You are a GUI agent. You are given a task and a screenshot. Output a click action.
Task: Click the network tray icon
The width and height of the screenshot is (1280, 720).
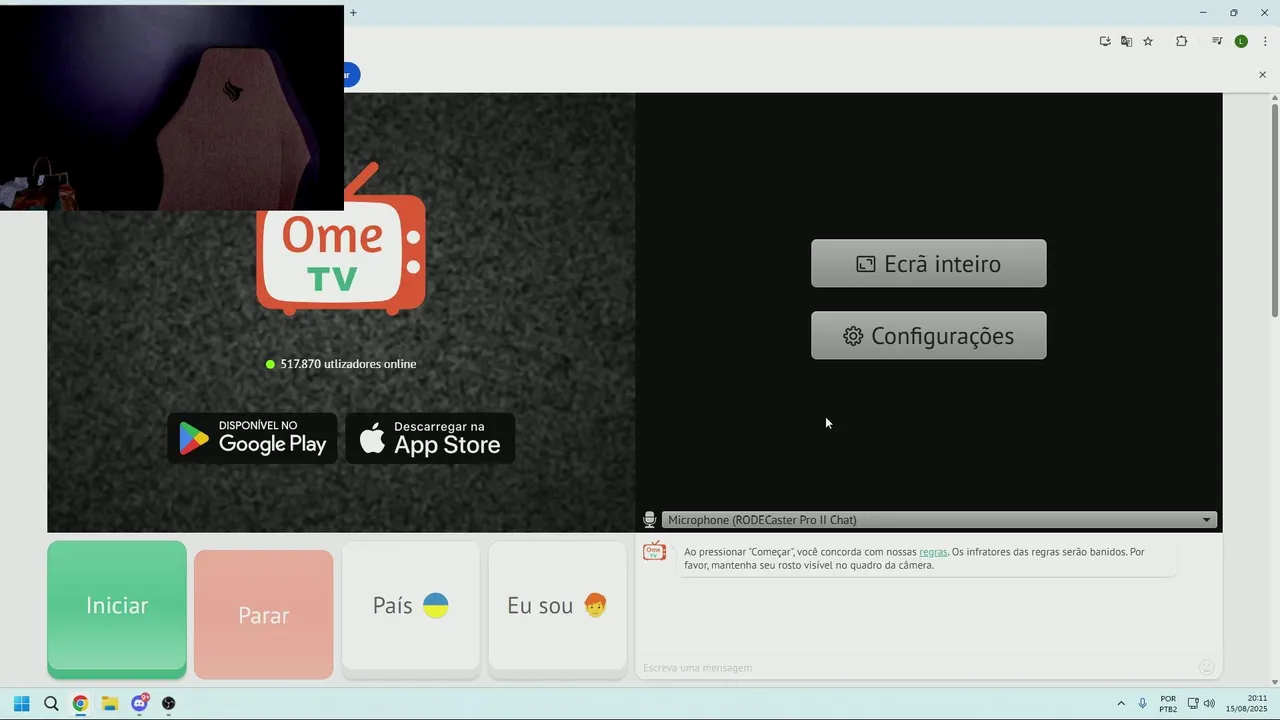[1193, 703]
